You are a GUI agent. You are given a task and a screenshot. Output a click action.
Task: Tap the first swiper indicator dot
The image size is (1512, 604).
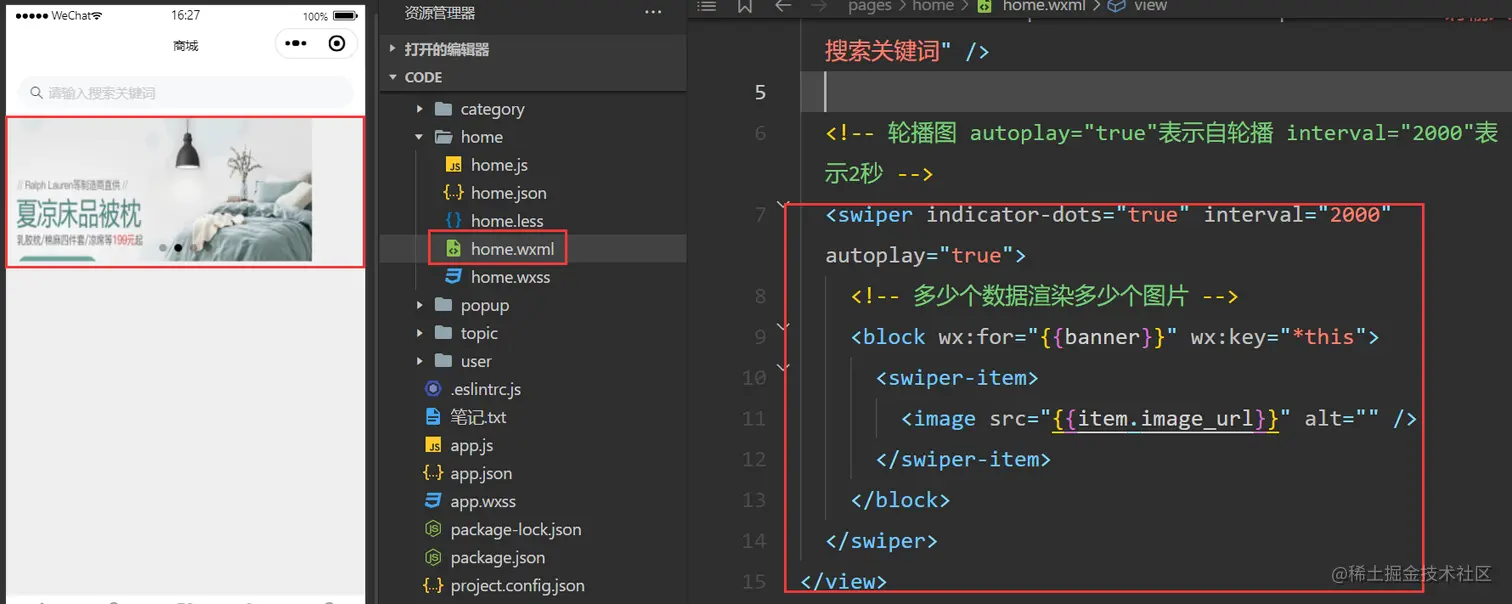click(163, 247)
